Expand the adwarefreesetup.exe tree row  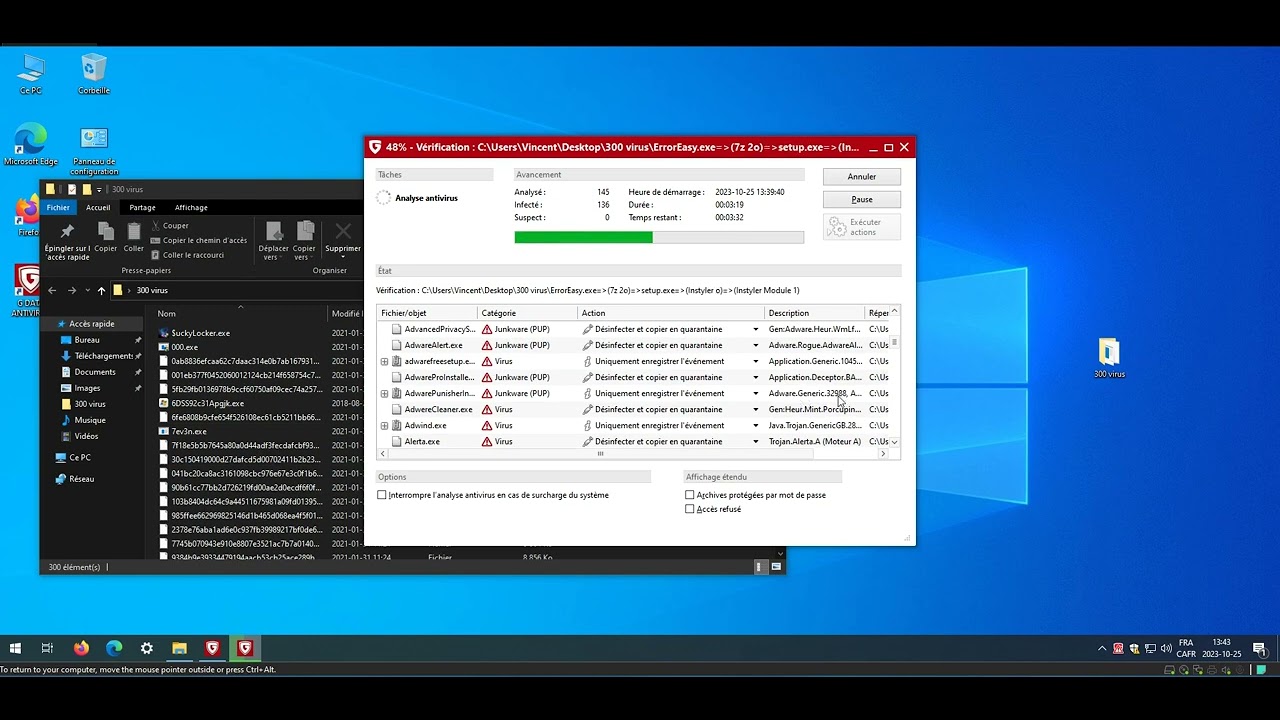coord(384,361)
